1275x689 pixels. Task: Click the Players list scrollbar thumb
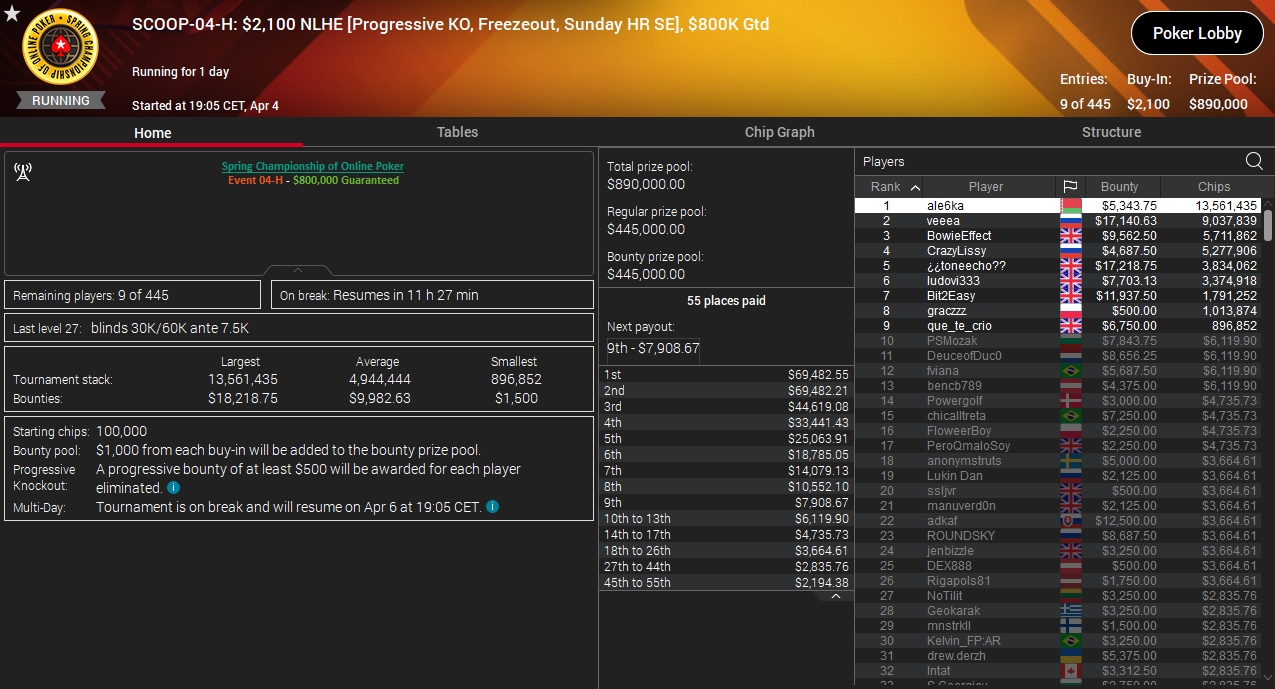click(x=1268, y=224)
